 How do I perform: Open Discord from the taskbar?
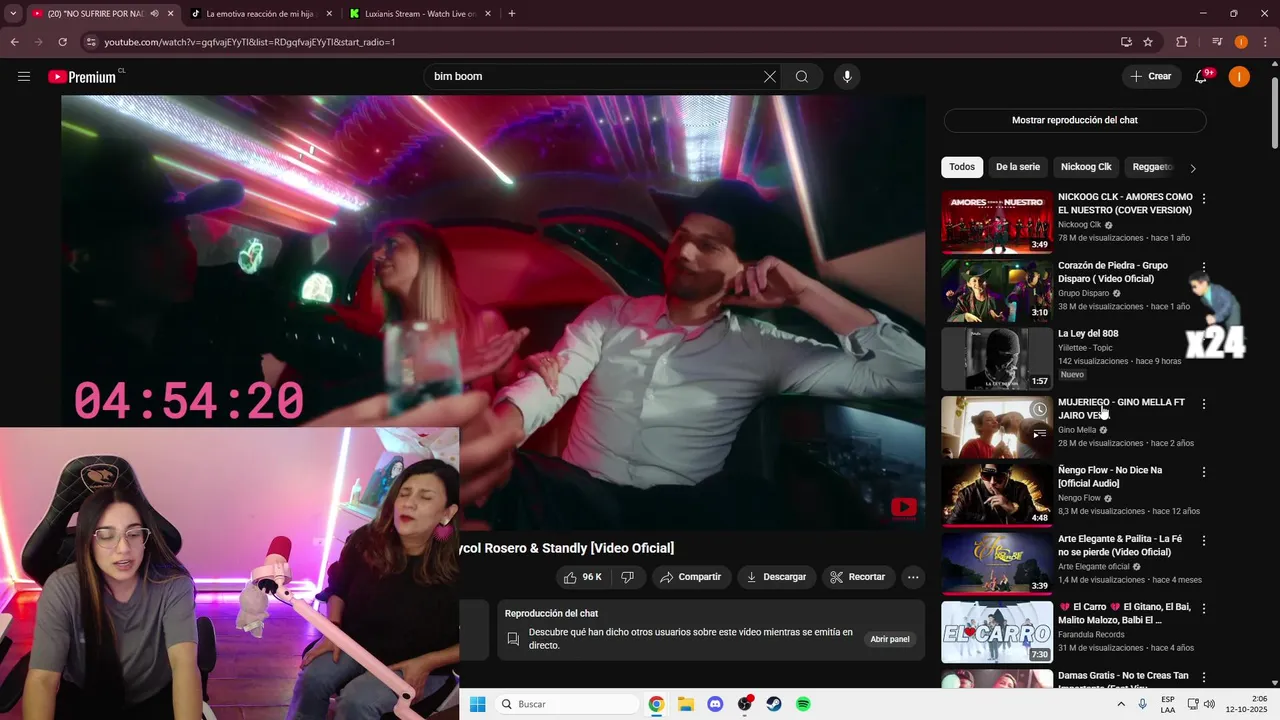point(715,704)
